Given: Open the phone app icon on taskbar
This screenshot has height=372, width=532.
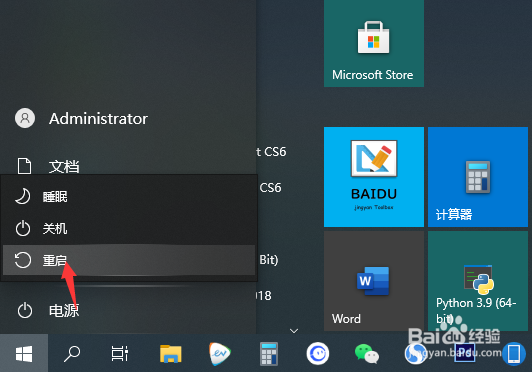Looking at the screenshot, I should tap(514, 354).
